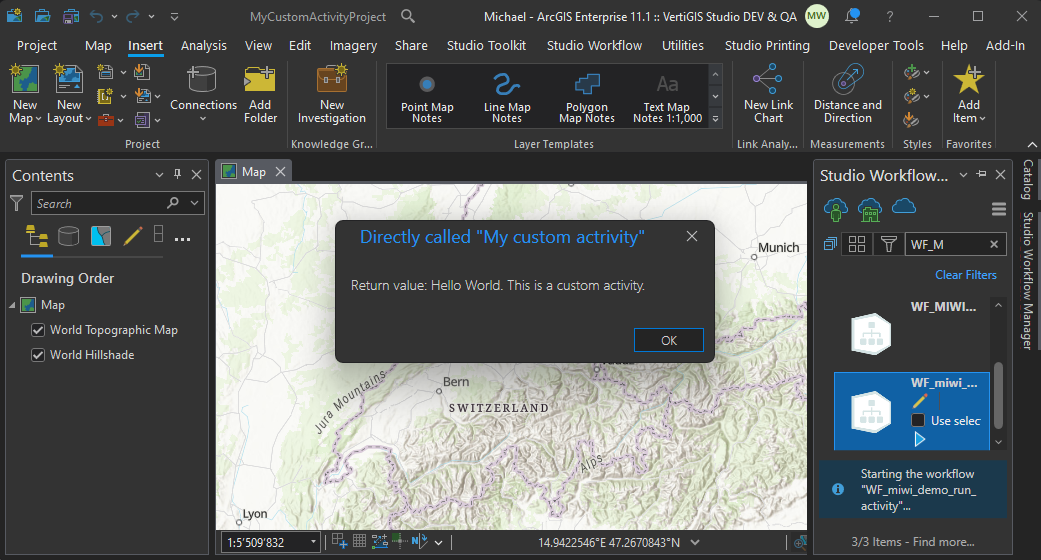Open the Studio Workflow ribbon tab
This screenshot has height=560, width=1041.
(594, 45)
